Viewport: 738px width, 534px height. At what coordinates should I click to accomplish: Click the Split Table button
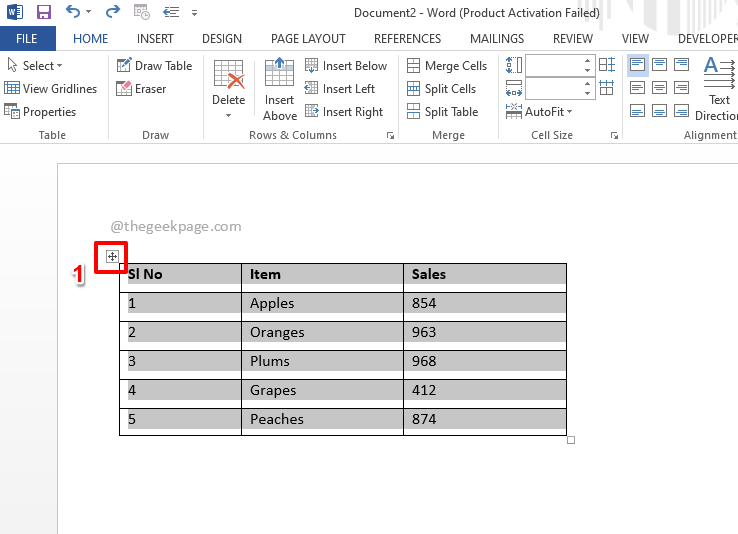coord(441,112)
